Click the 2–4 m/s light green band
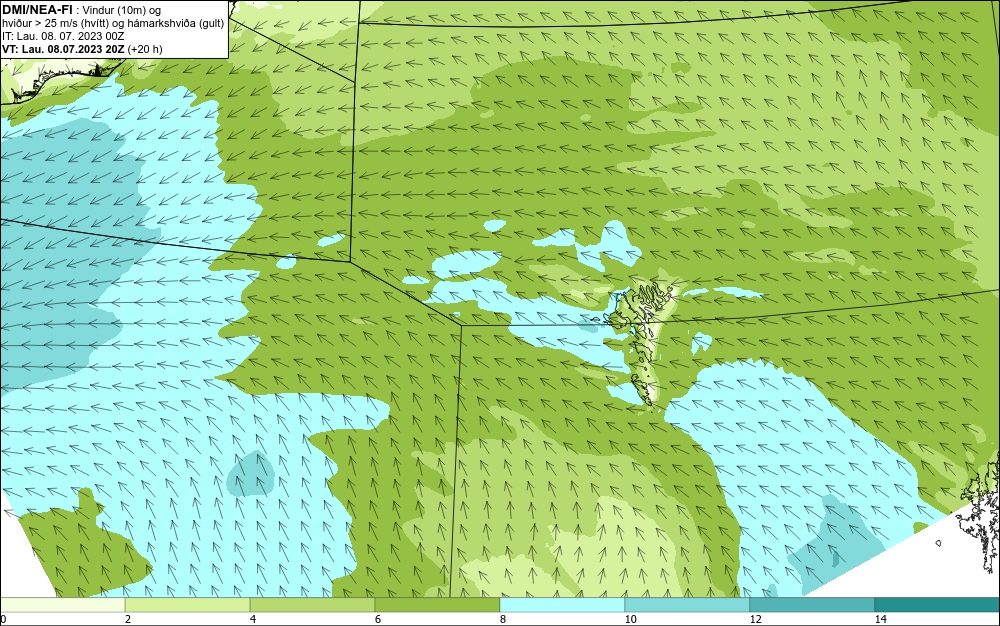 (188, 604)
